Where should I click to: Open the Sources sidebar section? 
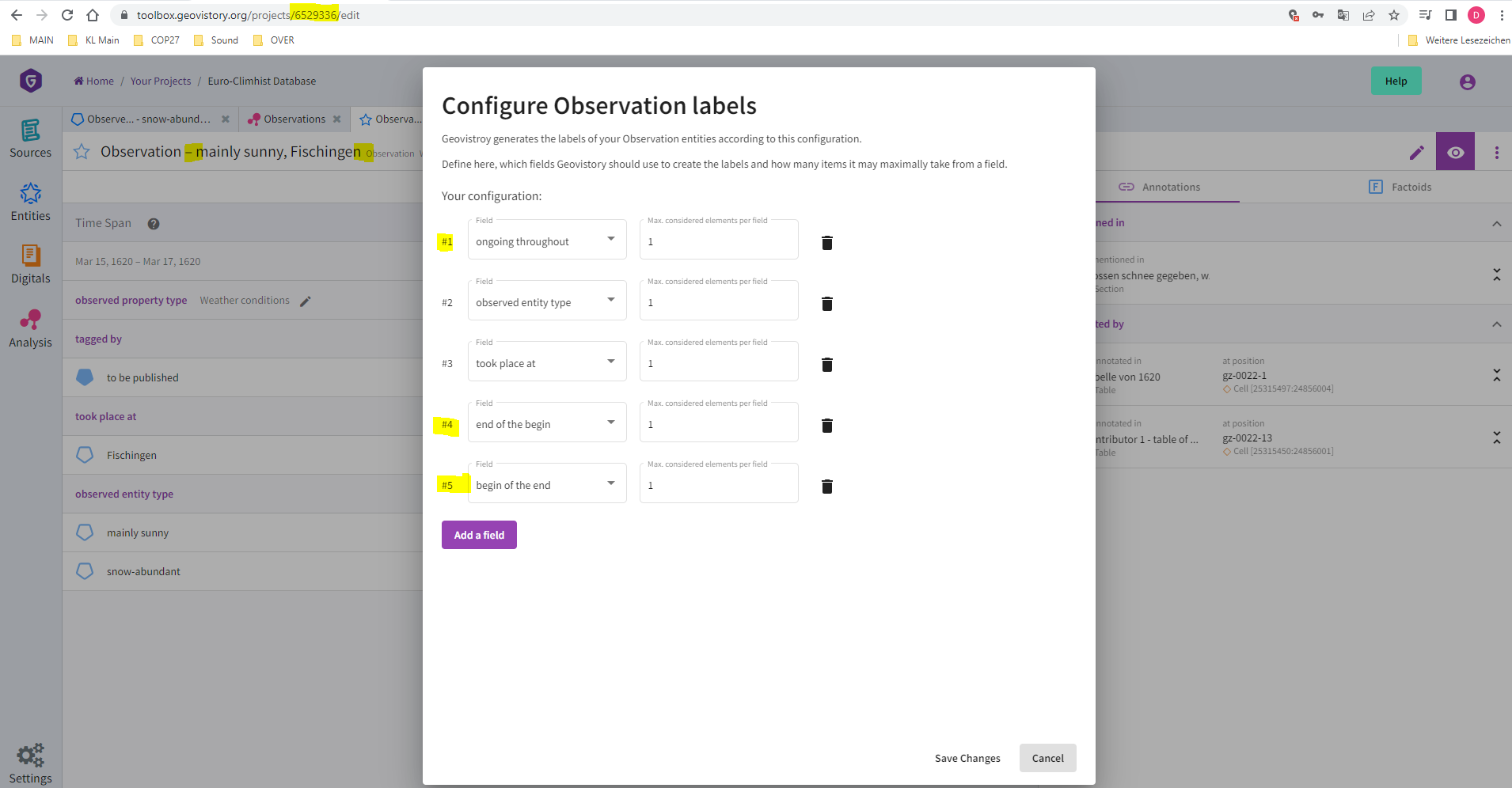pyautogui.click(x=31, y=138)
